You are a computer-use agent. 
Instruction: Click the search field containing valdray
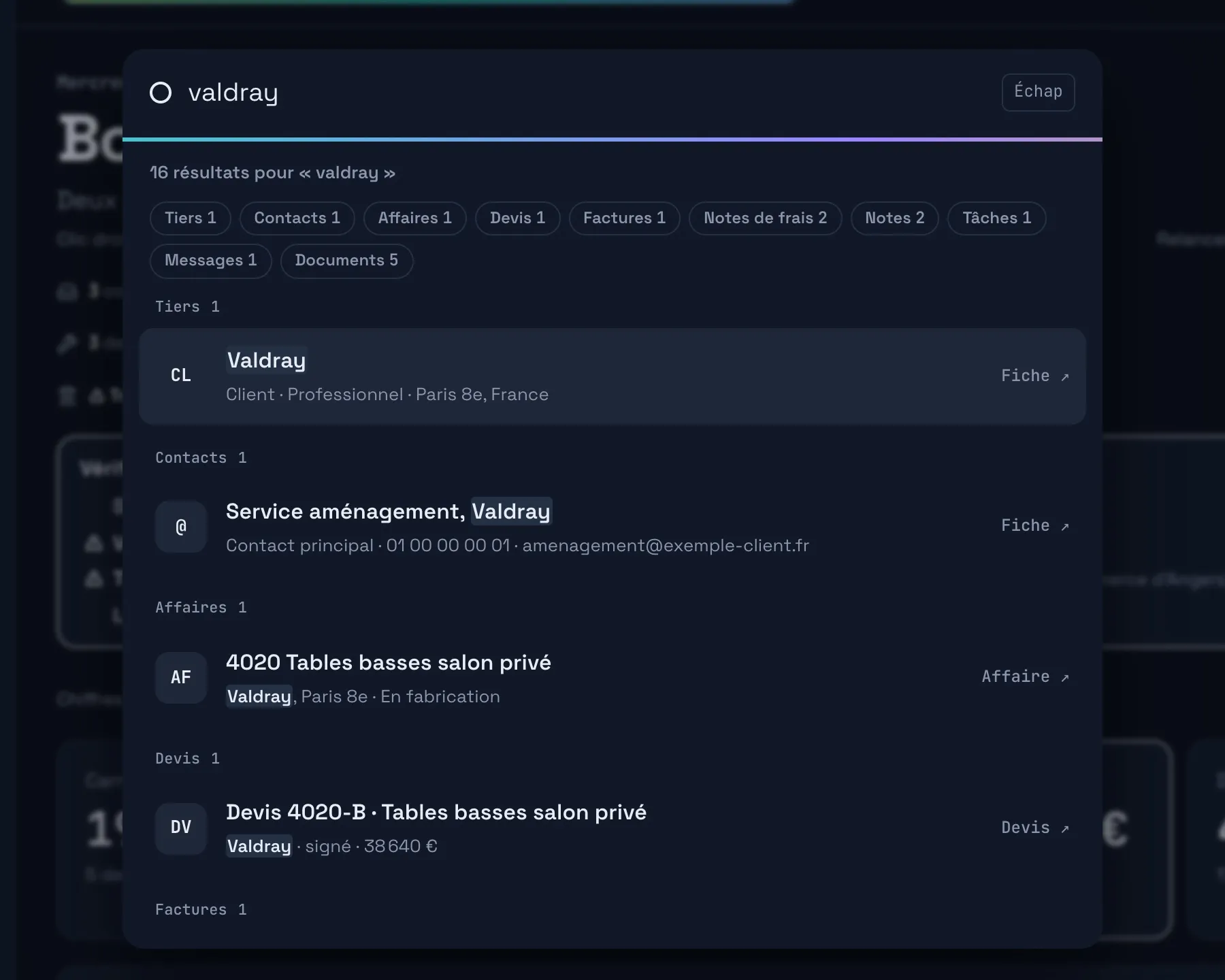pos(585,93)
